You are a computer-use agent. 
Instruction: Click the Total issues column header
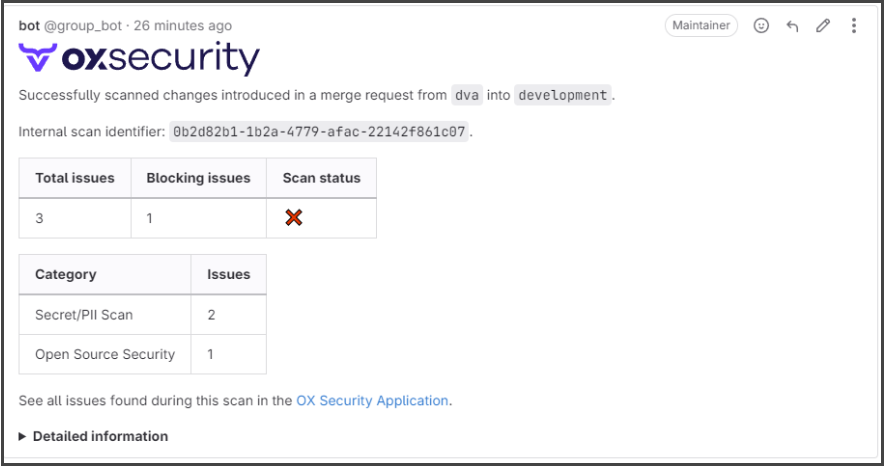(75, 178)
